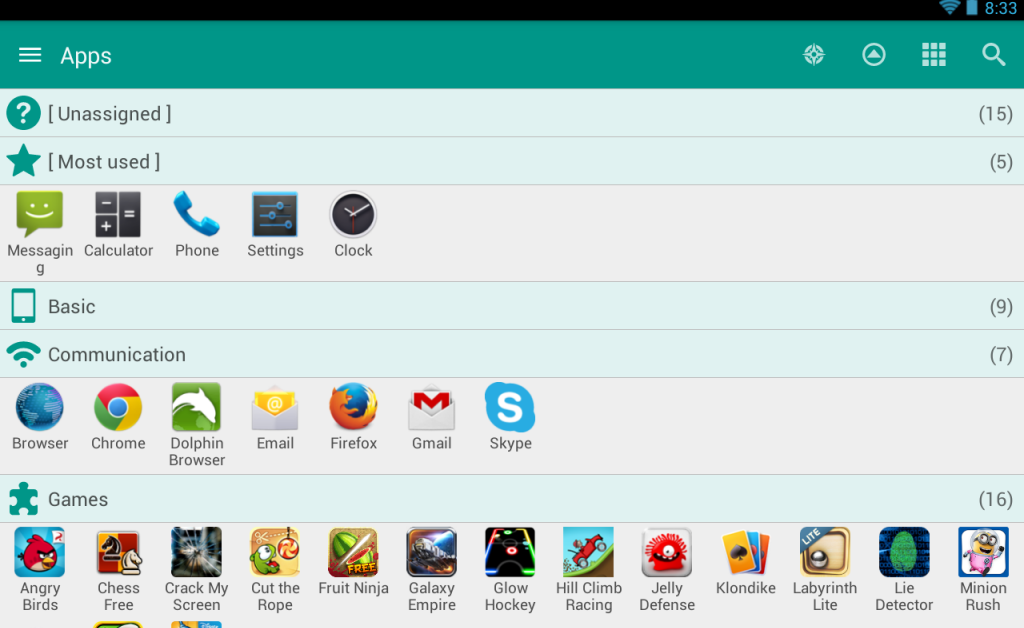Screen dimensions: 1024x628
Task: Open Chess Free
Action: click(x=118, y=570)
